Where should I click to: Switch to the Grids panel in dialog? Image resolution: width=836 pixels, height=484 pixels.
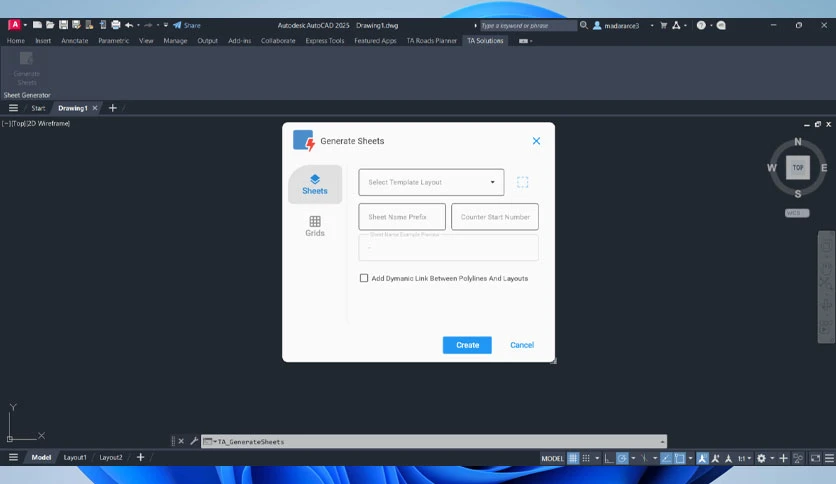315,226
